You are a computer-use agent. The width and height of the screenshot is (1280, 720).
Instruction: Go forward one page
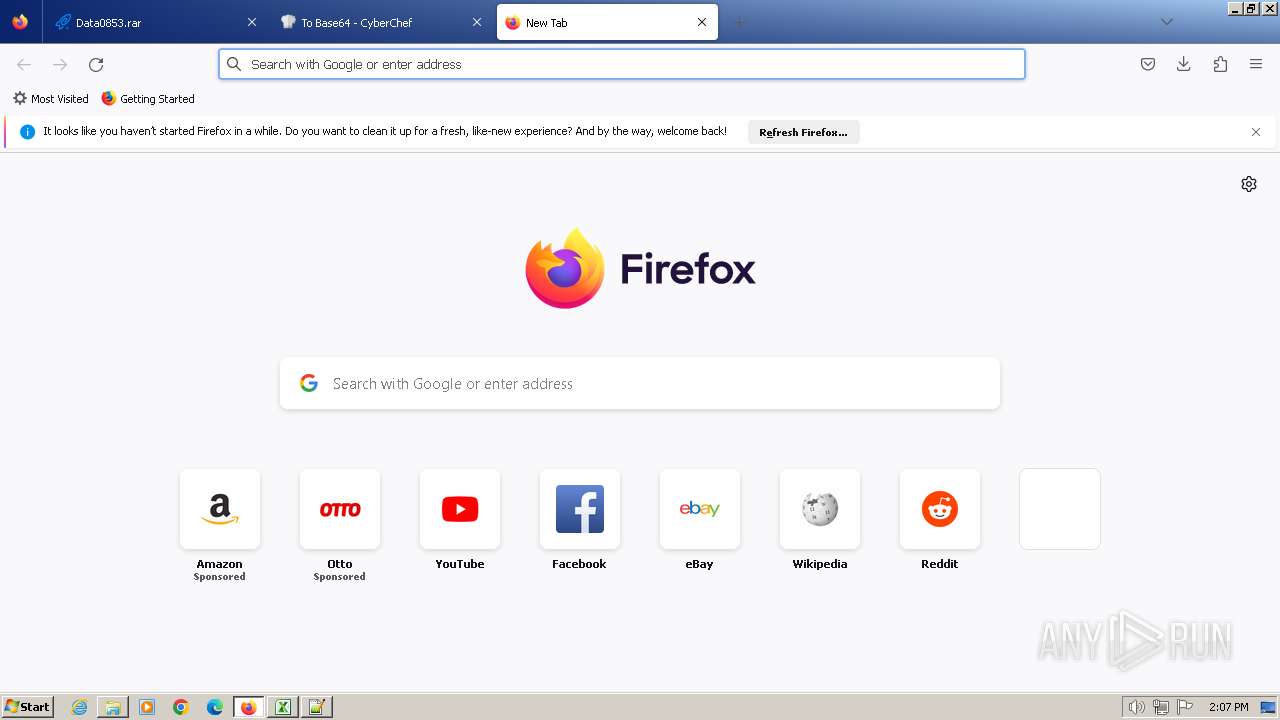point(60,64)
